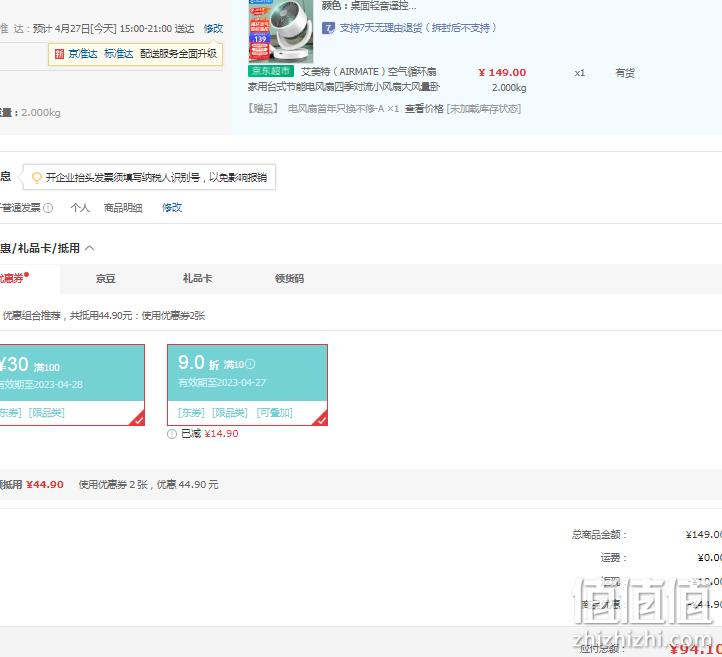Click the ¥44.90 deduction amount
722x657 pixels.
tap(45, 484)
